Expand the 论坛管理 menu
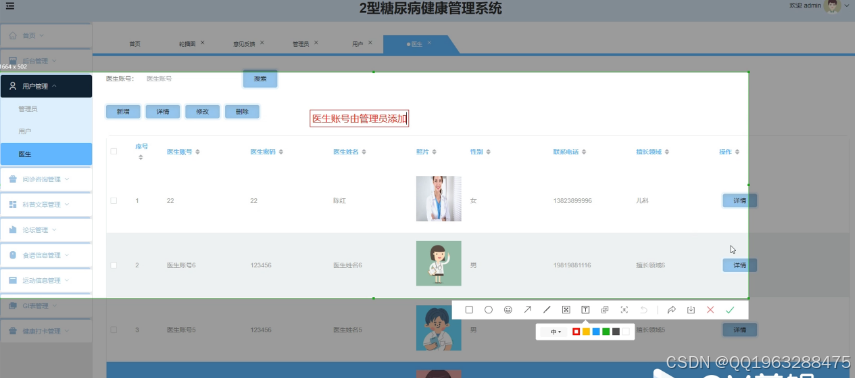The image size is (855, 378). (x=46, y=230)
